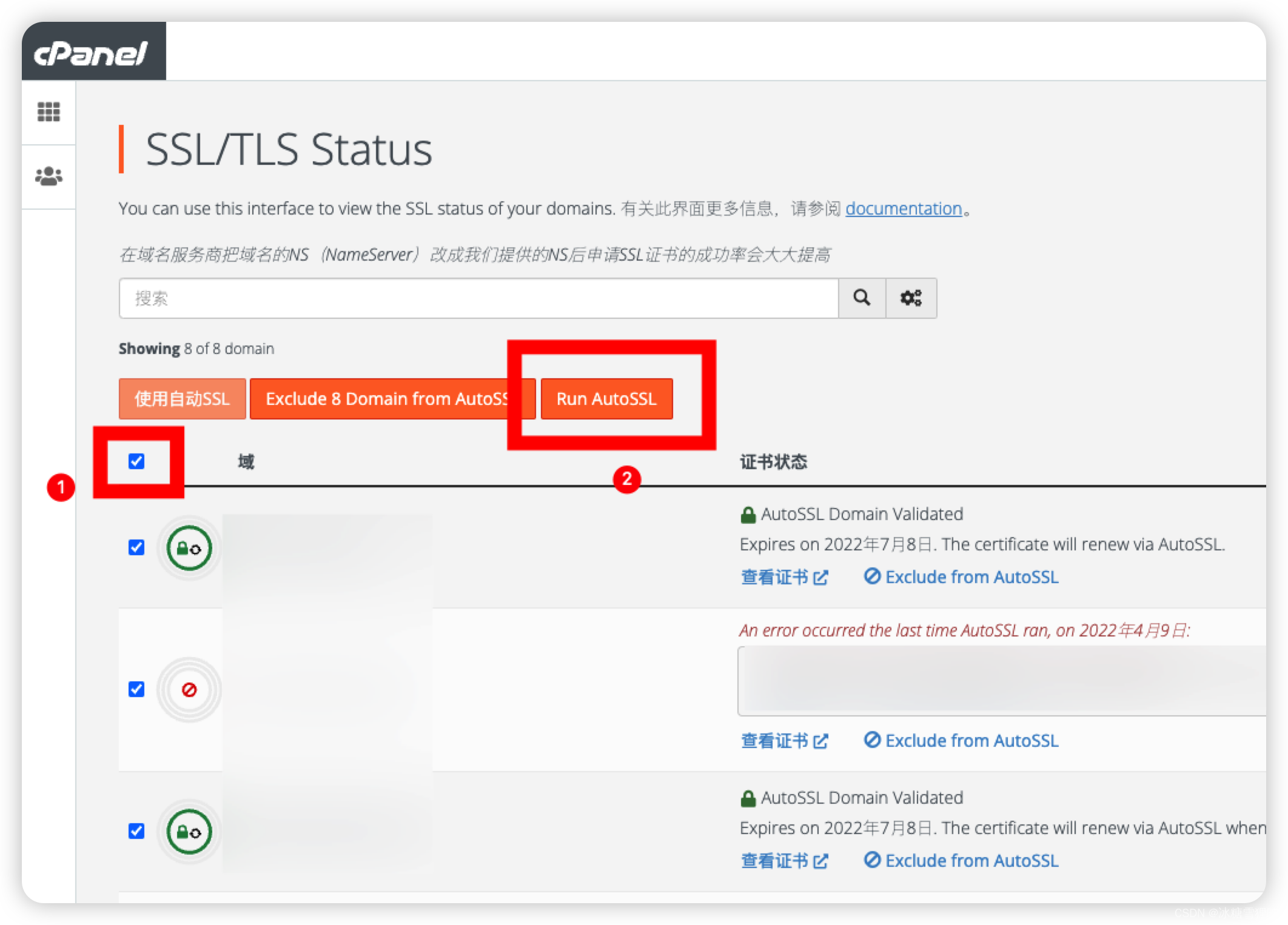1288x925 pixels.
Task: Click first row 'AutoSSL Domain Validated' text
Action: pyautogui.click(x=862, y=514)
